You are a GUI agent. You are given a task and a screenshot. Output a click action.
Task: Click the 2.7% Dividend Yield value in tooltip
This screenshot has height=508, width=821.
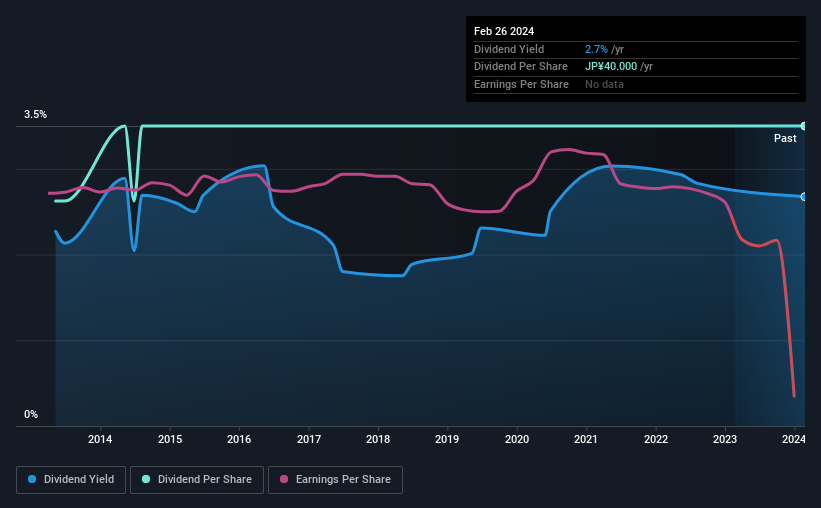pos(596,49)
